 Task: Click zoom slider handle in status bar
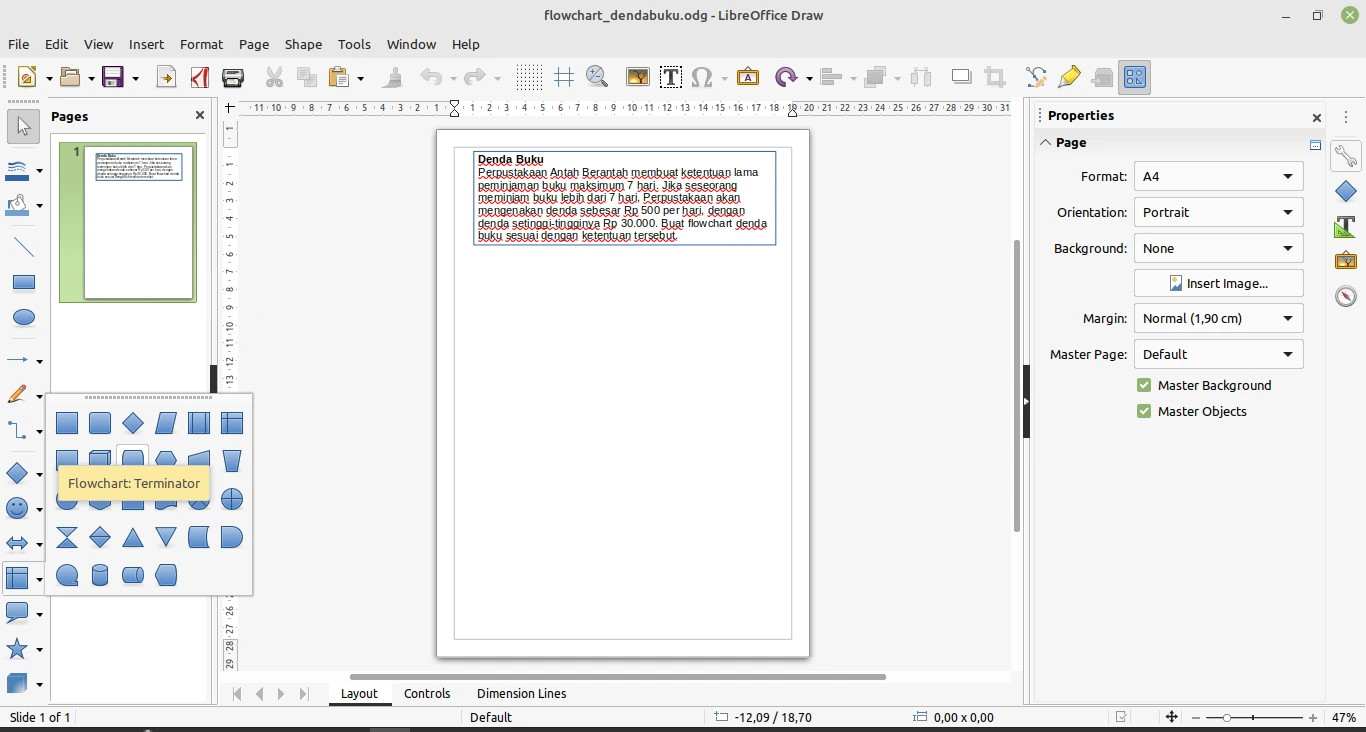pyautogui.click(x=1226, y=718)
